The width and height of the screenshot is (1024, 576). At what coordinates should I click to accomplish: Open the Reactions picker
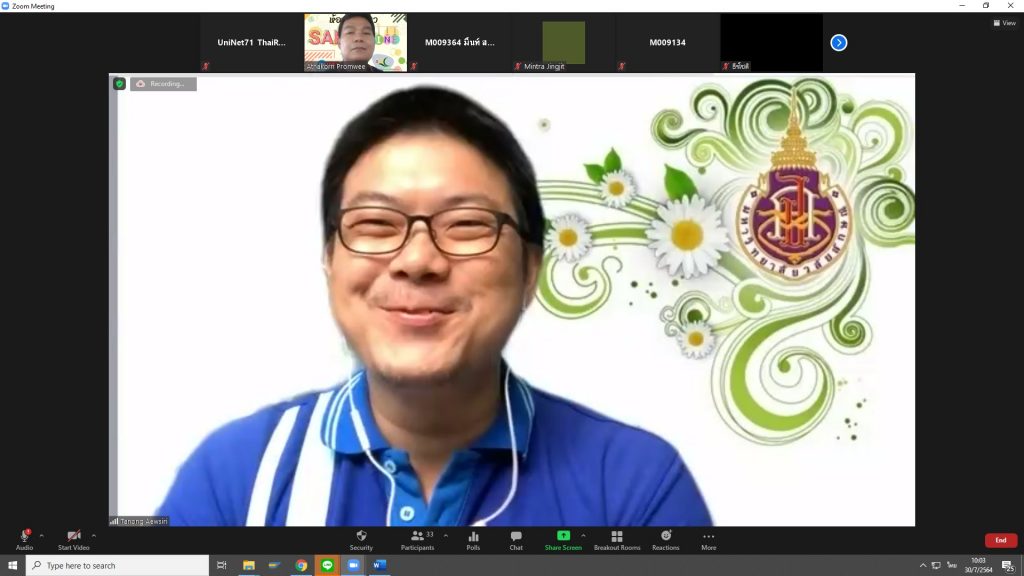tap(666, 539)
